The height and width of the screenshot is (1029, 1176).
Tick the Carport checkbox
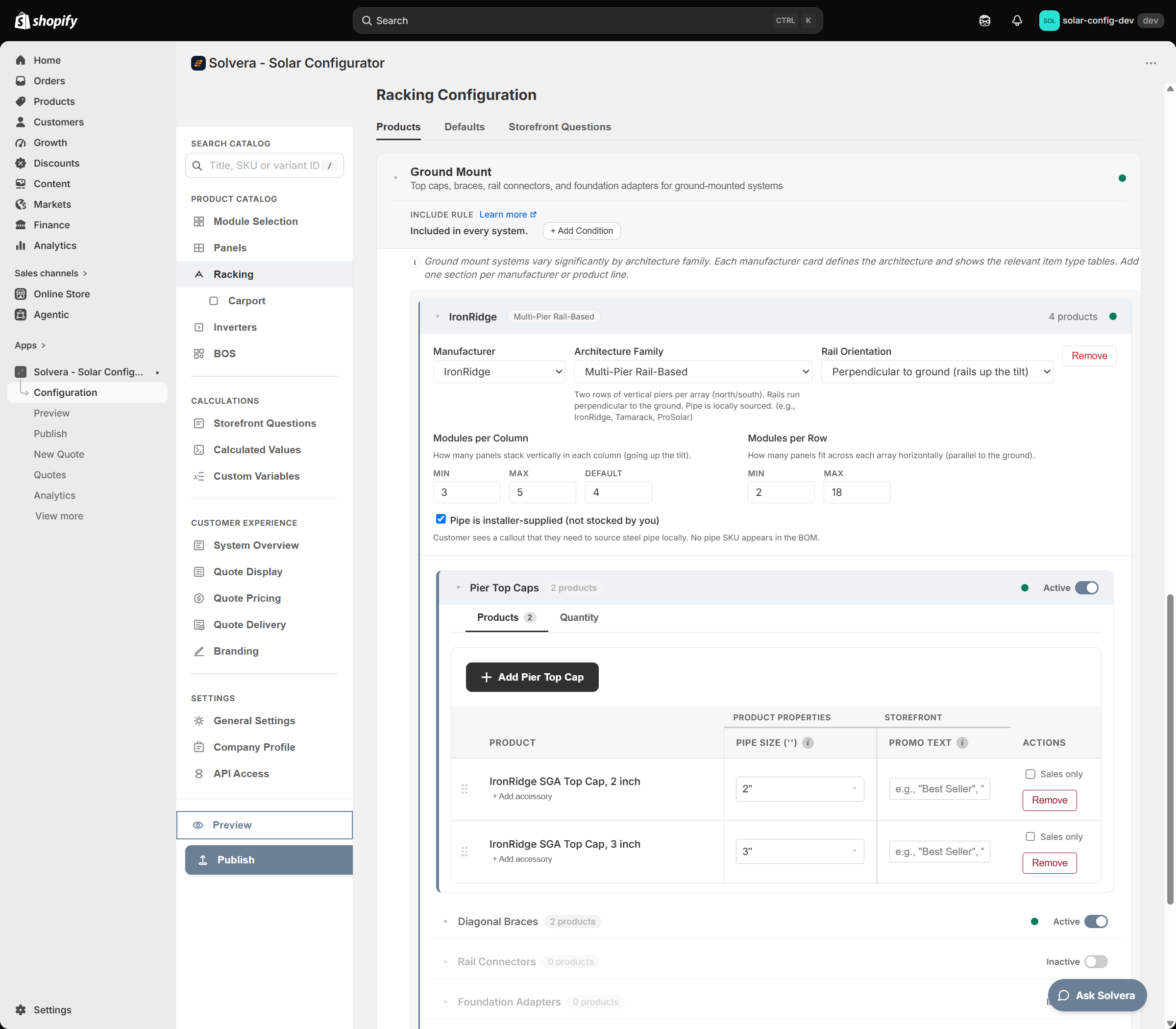click(214, 301)
